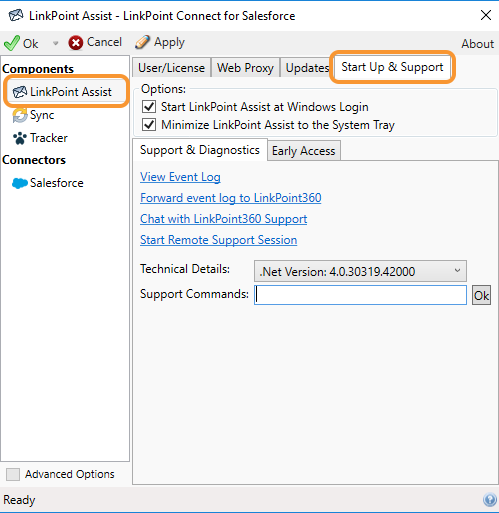Click the View Event Log link
This screenshot has height=513, width=499.
pos(180,177)
